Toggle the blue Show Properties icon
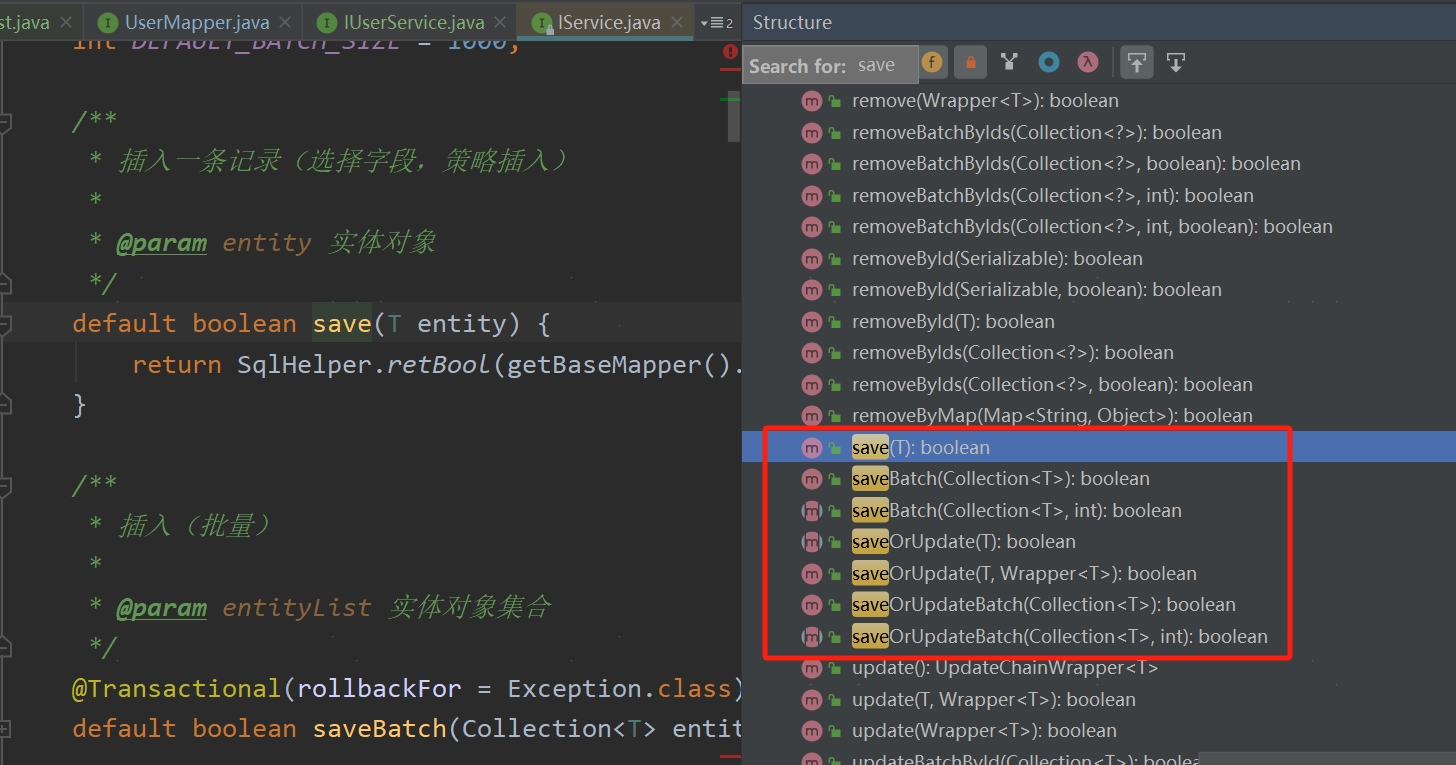The height and width of the screenshot is (765, 1456). (x=1048, y=62)
